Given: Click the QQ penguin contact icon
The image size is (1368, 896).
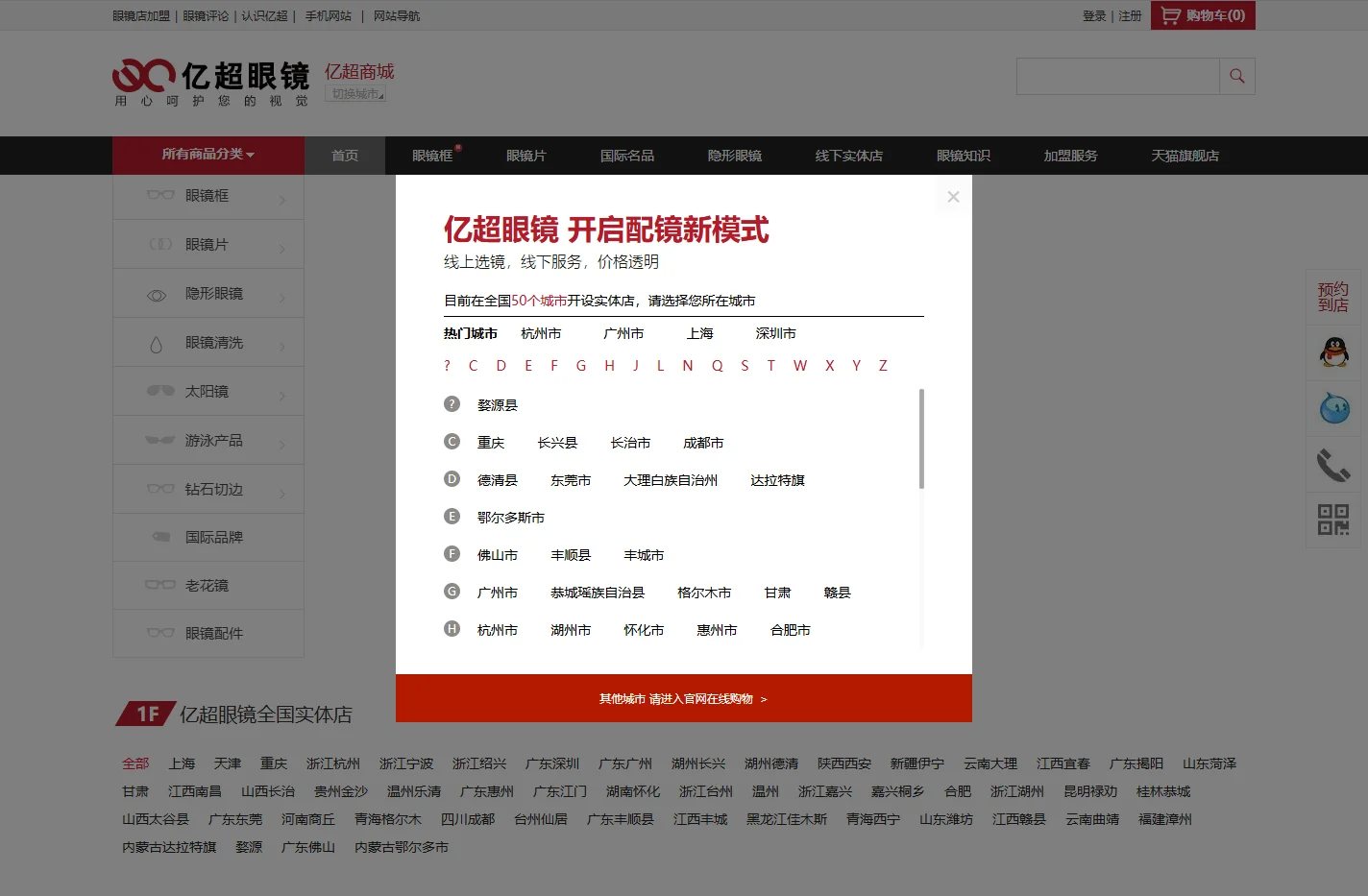Looking at the screenshot, I should pyautogui.click(x=1333, y=352).
